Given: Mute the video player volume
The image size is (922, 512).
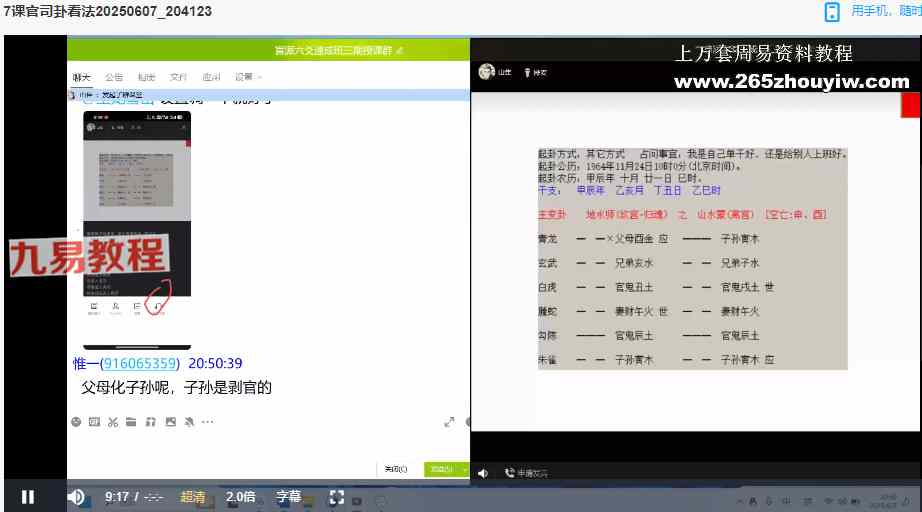Looking at the screenshot, I should (76, 497).
